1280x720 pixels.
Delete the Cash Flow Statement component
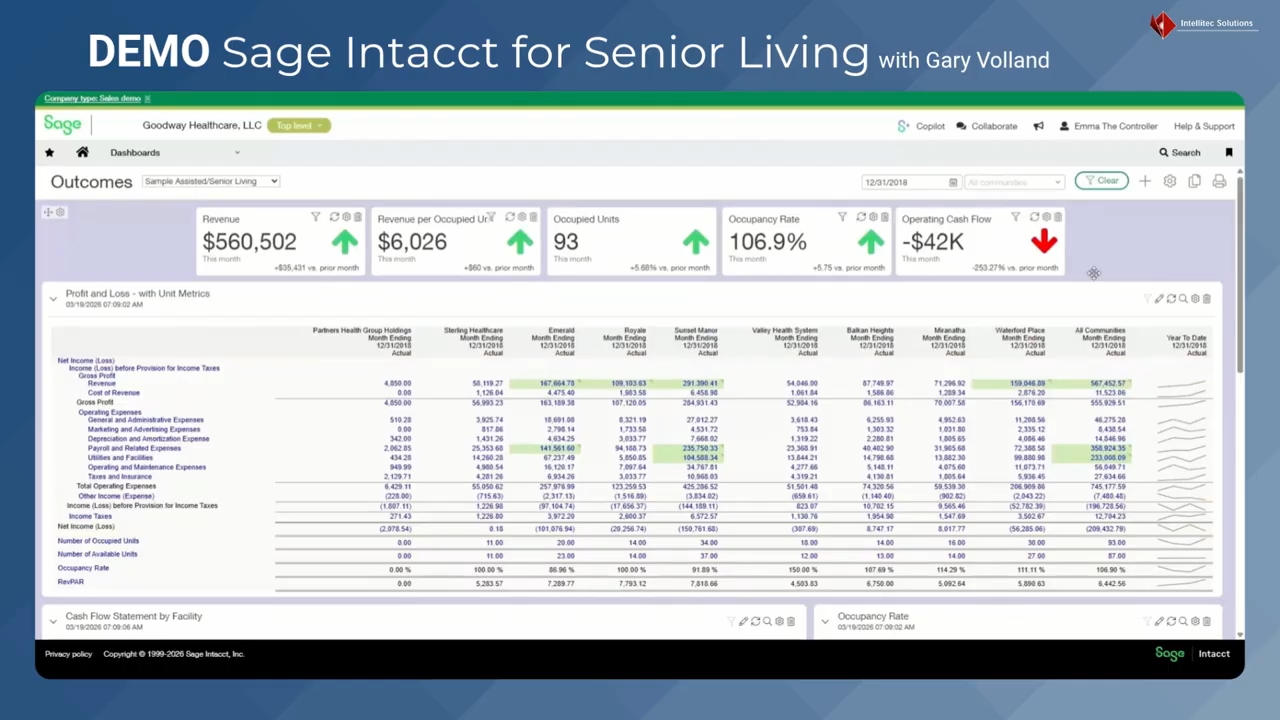[x=791, y=621]
